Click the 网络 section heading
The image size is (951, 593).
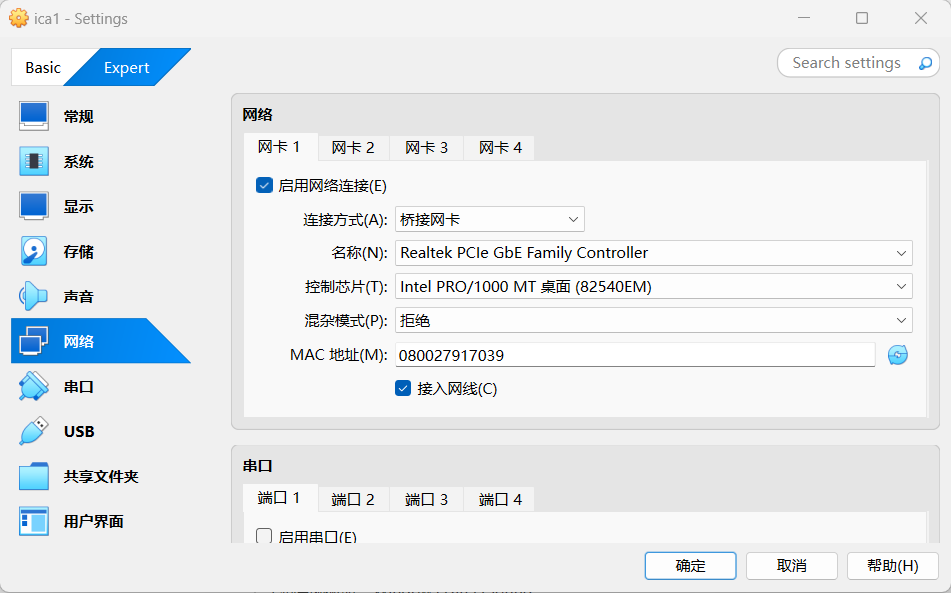[x=258, y=115]
